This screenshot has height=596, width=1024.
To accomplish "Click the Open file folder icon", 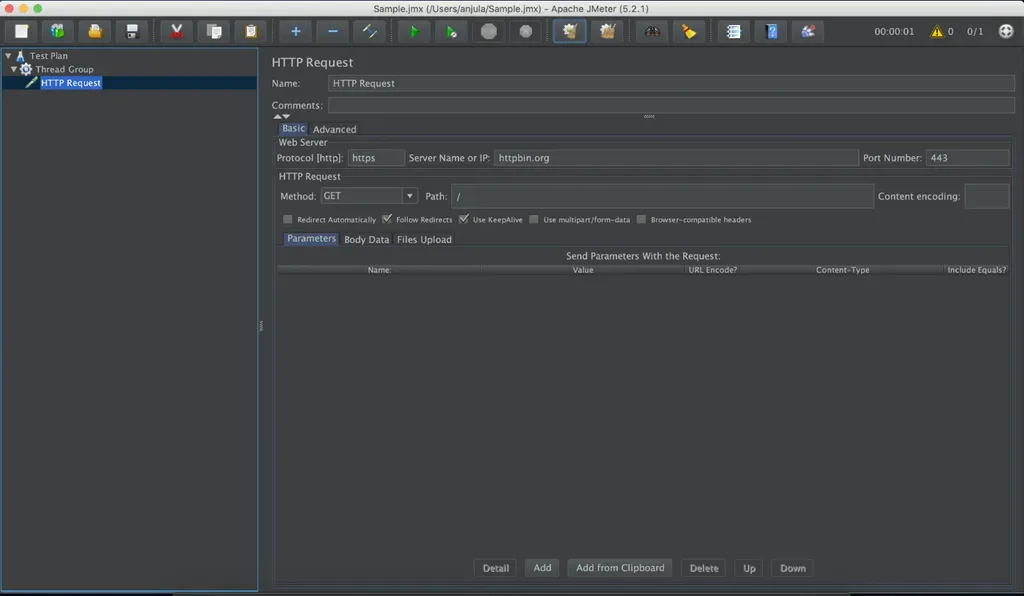I will click(x=95, y=31).
